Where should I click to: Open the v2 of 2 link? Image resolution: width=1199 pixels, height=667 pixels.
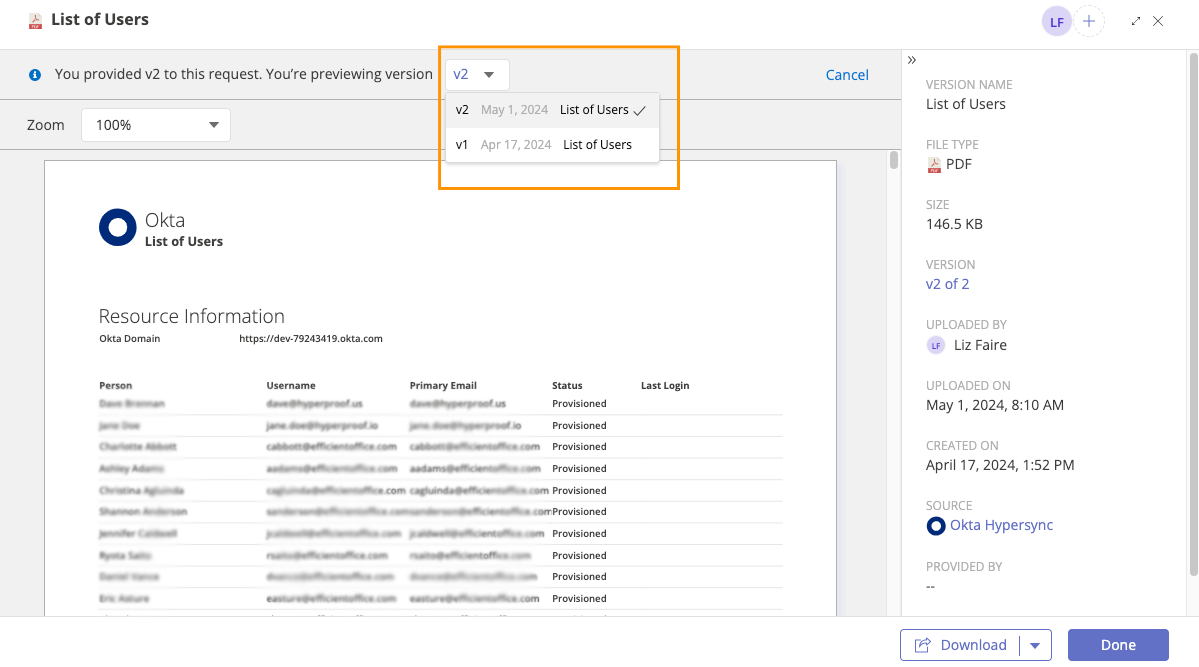point(947,285)
